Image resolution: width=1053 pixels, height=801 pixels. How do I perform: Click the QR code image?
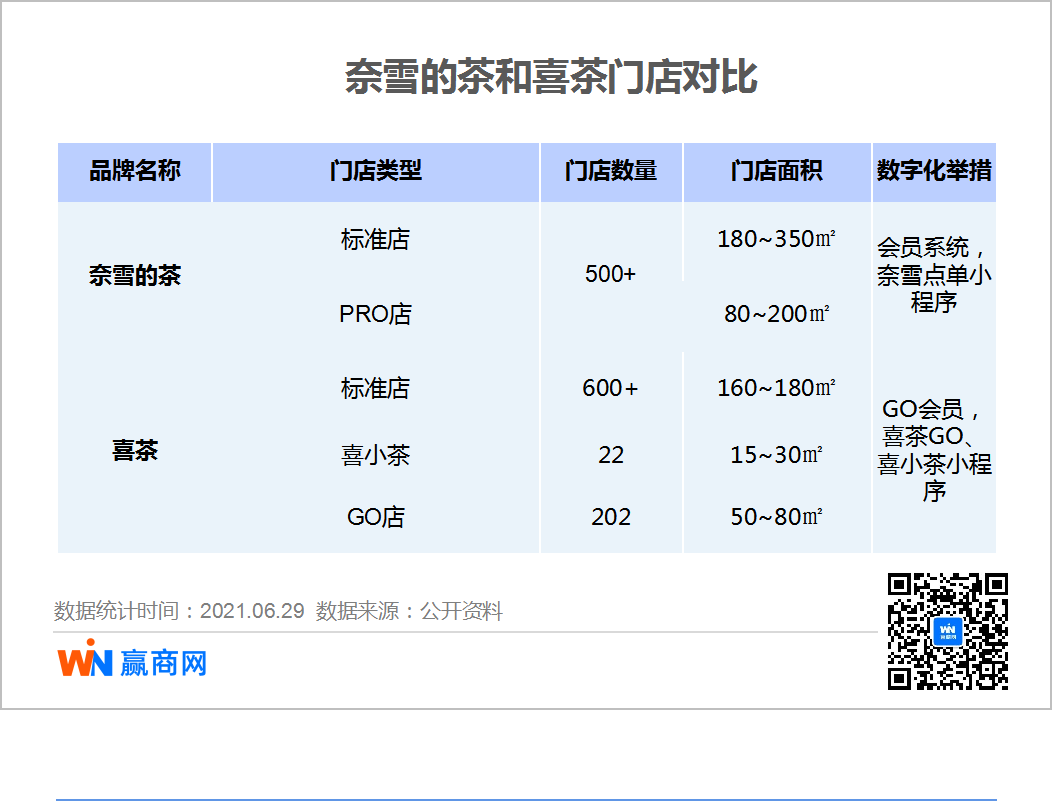click(x=948, y=631)
